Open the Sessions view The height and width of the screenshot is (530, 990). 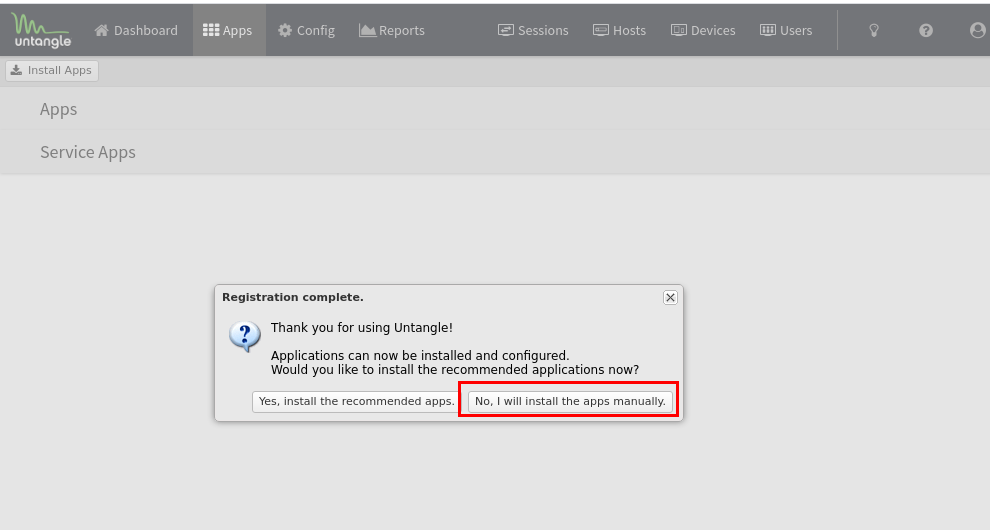click(533, 30)
